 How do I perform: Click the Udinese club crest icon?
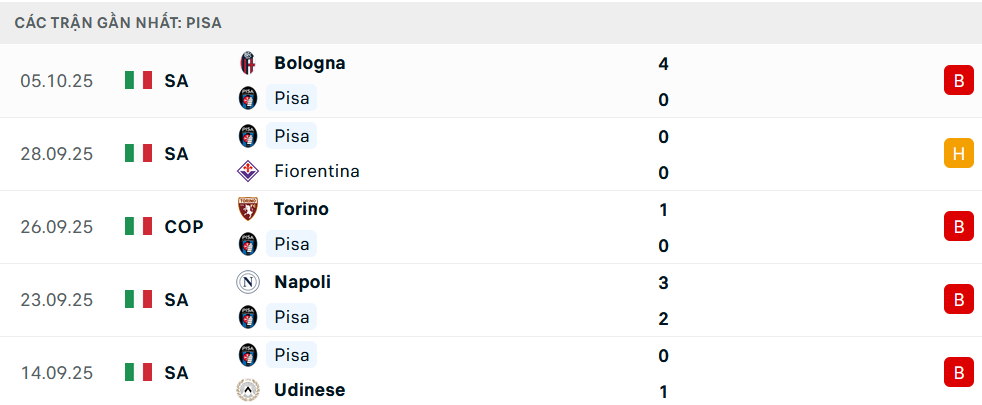coord(248,390)
